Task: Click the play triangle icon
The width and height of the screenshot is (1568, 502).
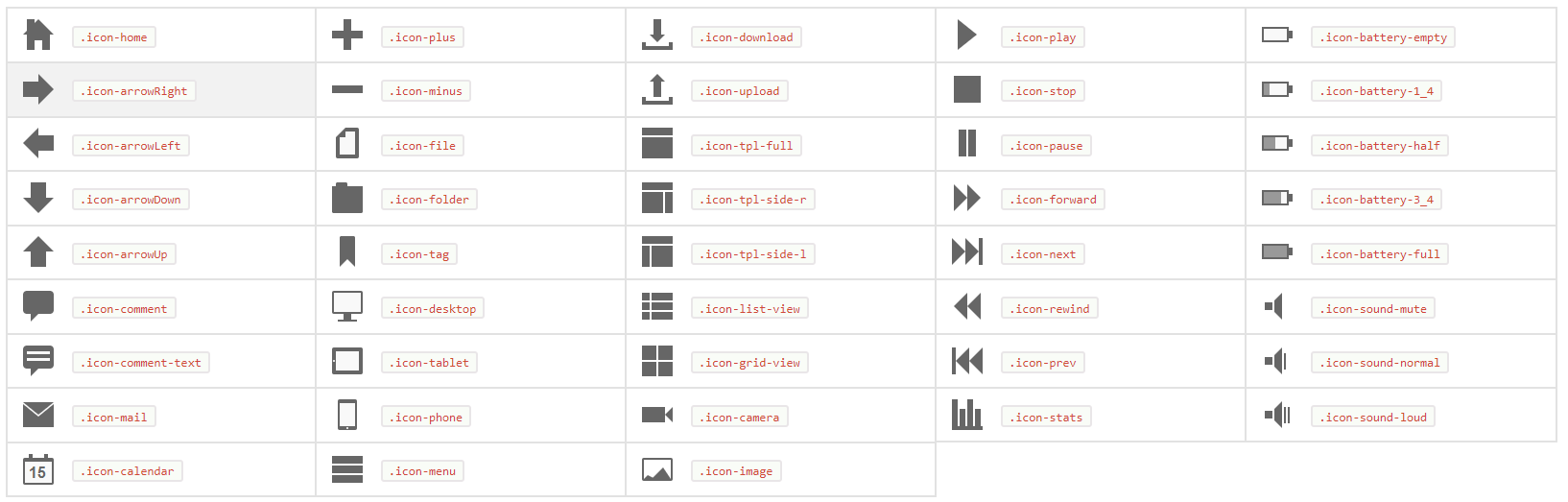Action: (967, 36)
